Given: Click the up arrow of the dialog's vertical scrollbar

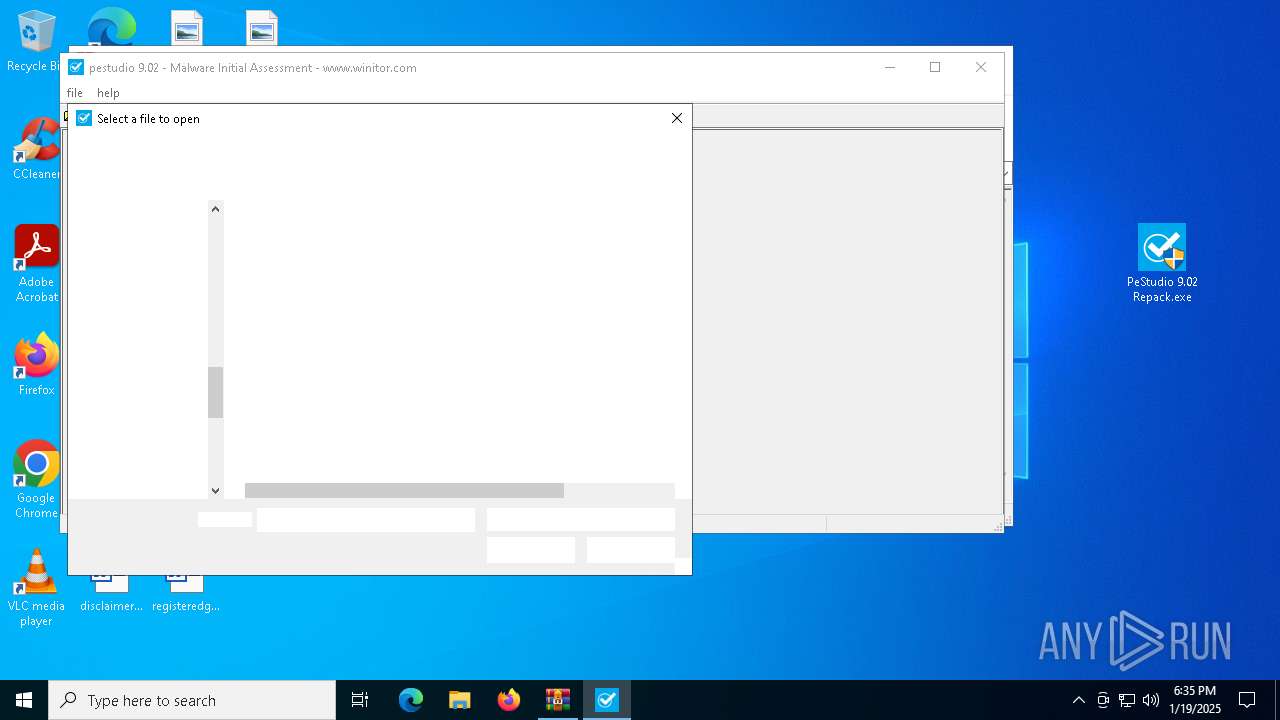Looking at the screenshot, I should tap(215, 209).
